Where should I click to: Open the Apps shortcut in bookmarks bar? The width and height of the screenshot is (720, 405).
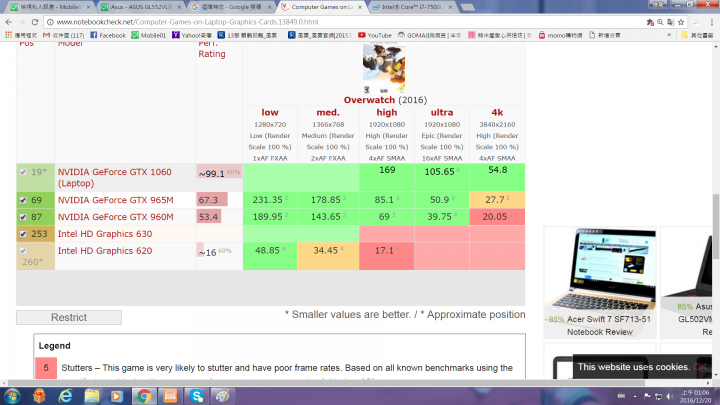(x=21, y=35)
